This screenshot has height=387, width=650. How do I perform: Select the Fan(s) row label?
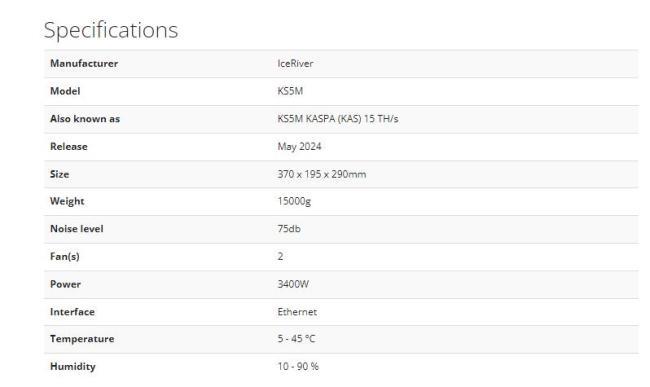coord(65,256)
